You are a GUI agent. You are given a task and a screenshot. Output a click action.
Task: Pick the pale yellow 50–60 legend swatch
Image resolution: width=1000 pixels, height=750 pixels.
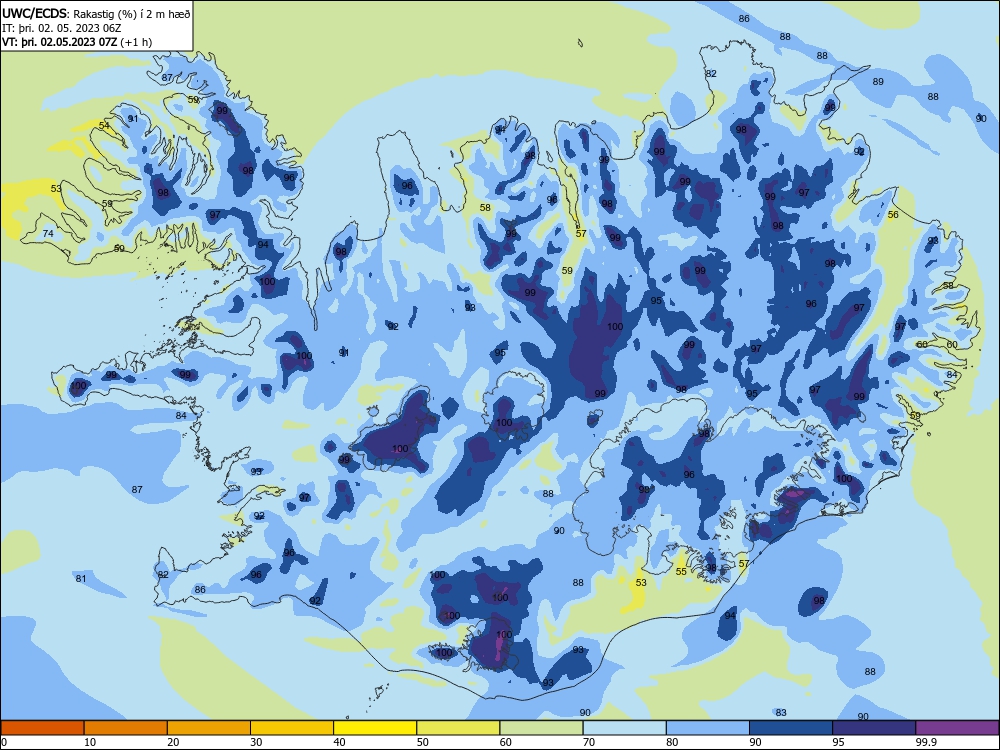pyautogui.click(x=458, y=728)
